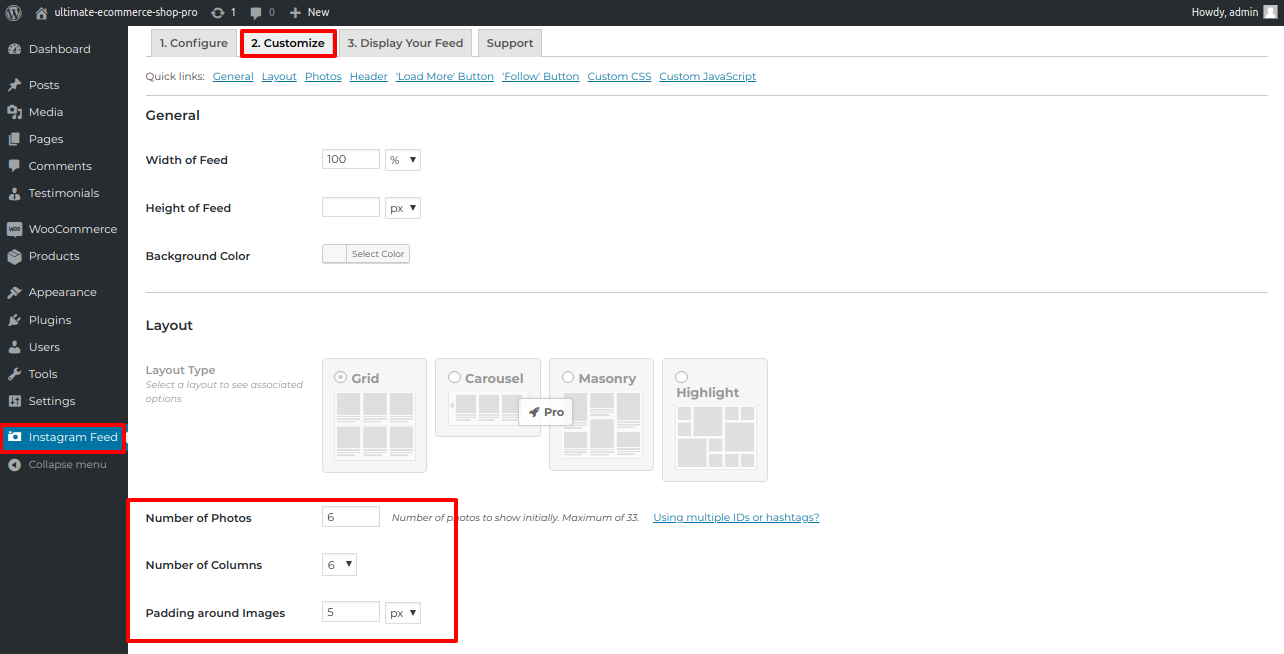Open the WooCommerce menu item
The height and width of the screenshot is (654, 1284).
tap(64, 229)
